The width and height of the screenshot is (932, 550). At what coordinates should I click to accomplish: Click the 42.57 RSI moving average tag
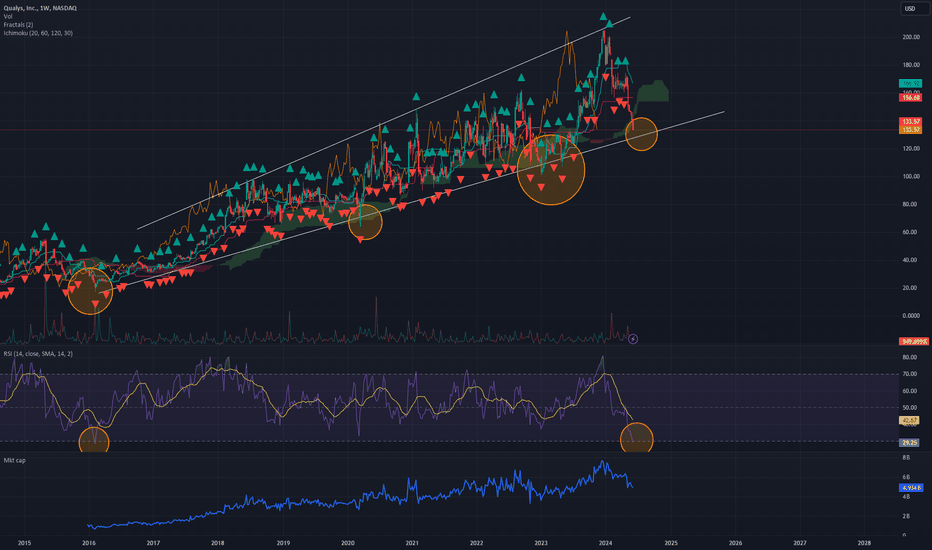coord(910,420)
